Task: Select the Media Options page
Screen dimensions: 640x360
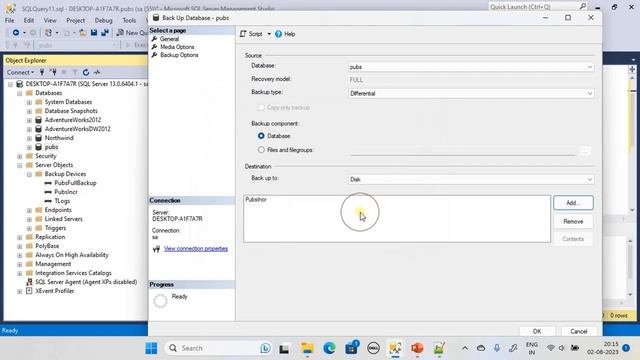Action: tap(177, 47)
